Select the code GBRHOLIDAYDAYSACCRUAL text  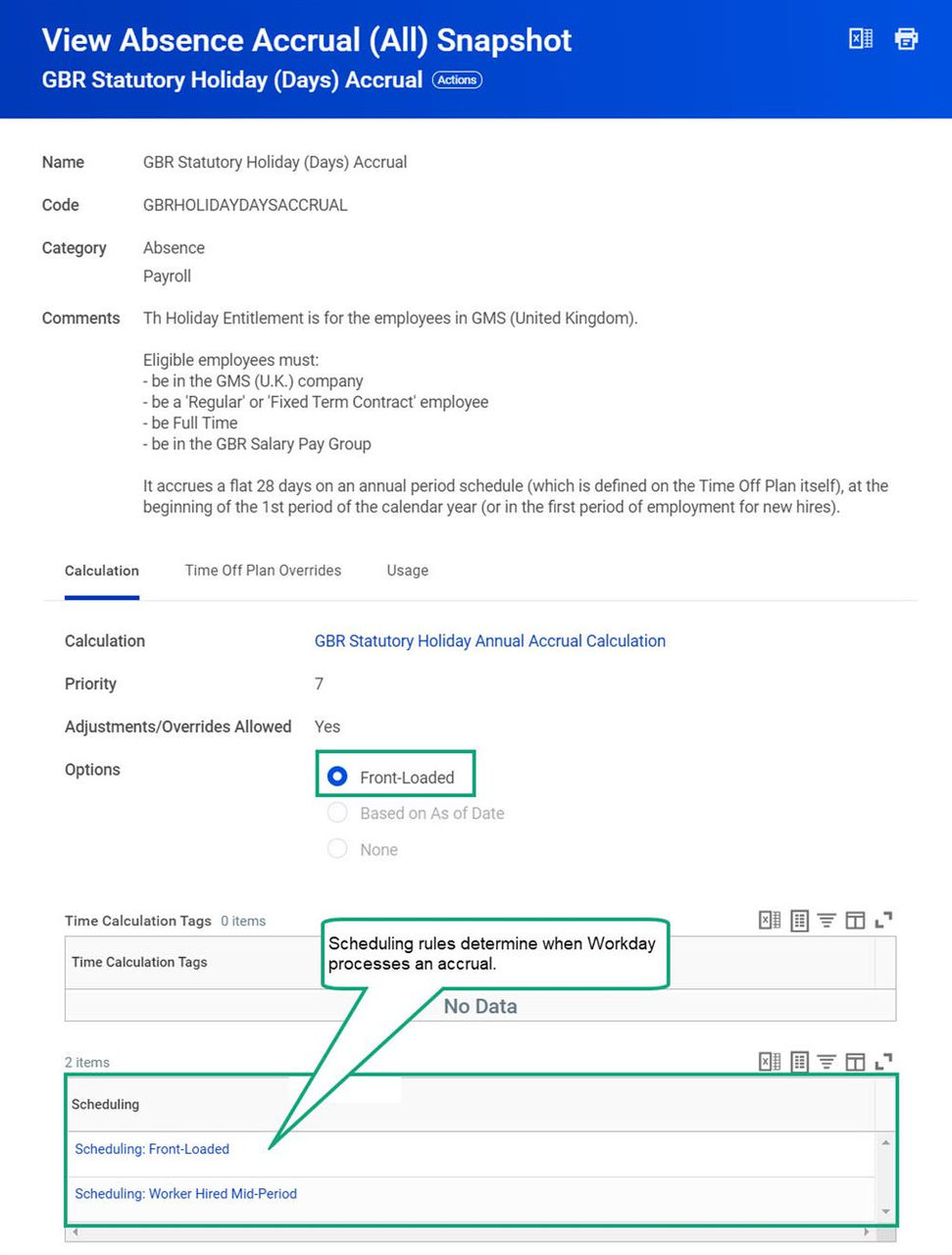click(x=245, y=205)
